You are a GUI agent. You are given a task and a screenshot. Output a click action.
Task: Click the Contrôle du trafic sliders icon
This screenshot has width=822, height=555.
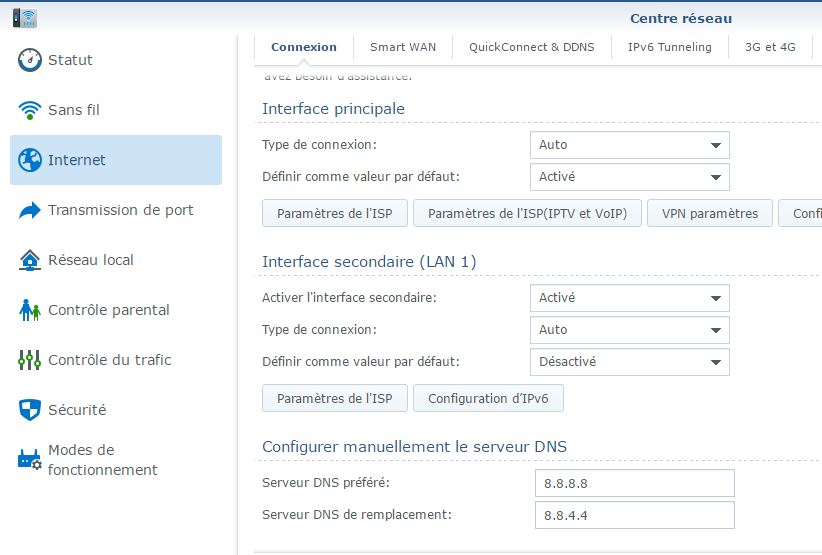click(x=30, y=360)
